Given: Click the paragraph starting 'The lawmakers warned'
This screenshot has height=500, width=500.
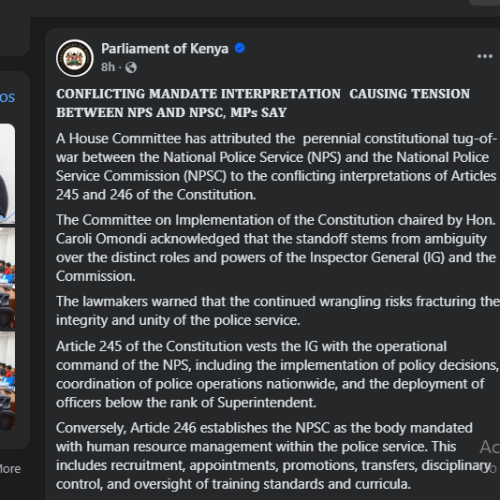Looking at the screenshot, I should (278, 311).
